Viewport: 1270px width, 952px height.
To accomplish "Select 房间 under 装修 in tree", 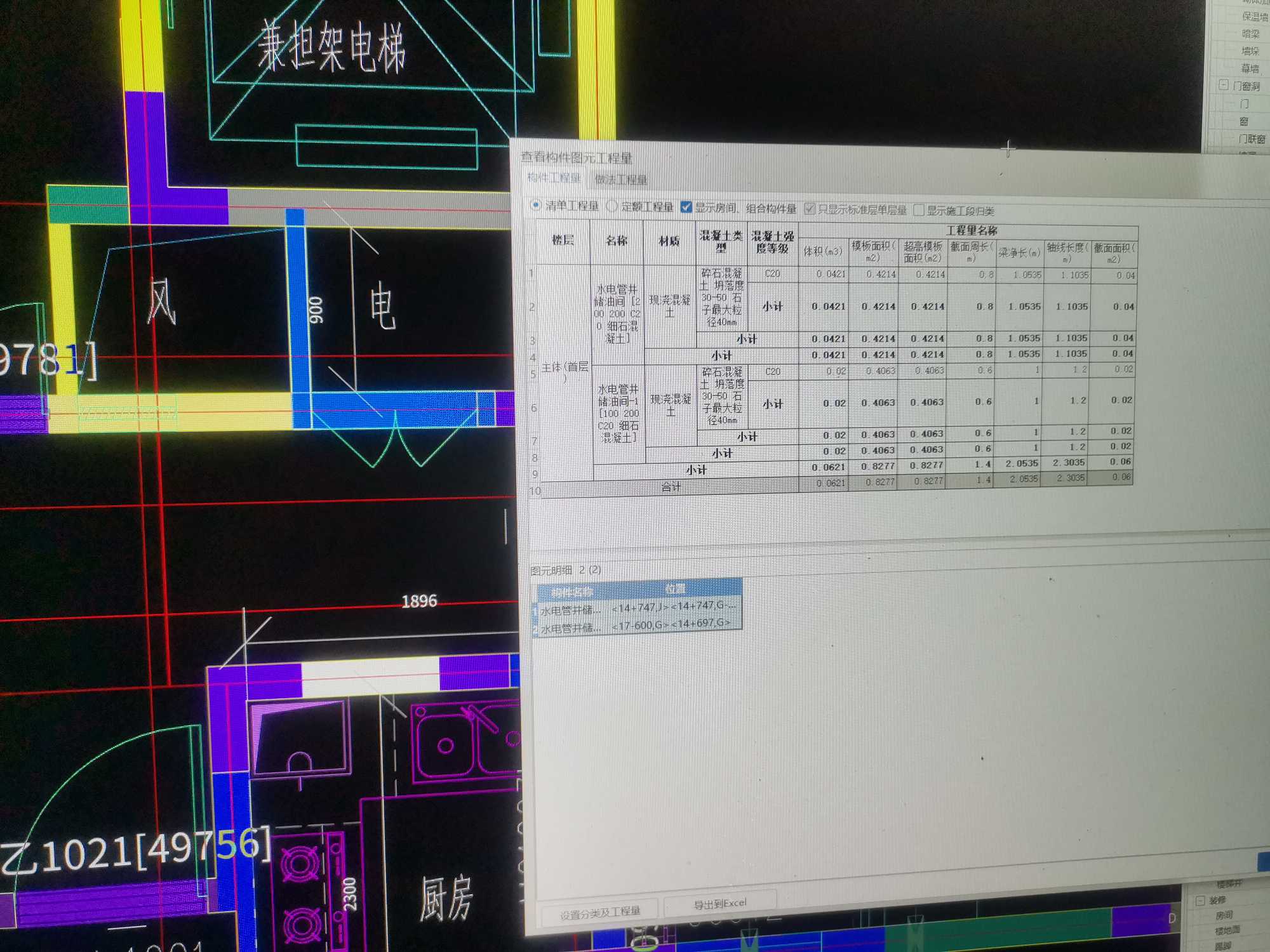I will pyautogui.click(x=1224, y=915).
